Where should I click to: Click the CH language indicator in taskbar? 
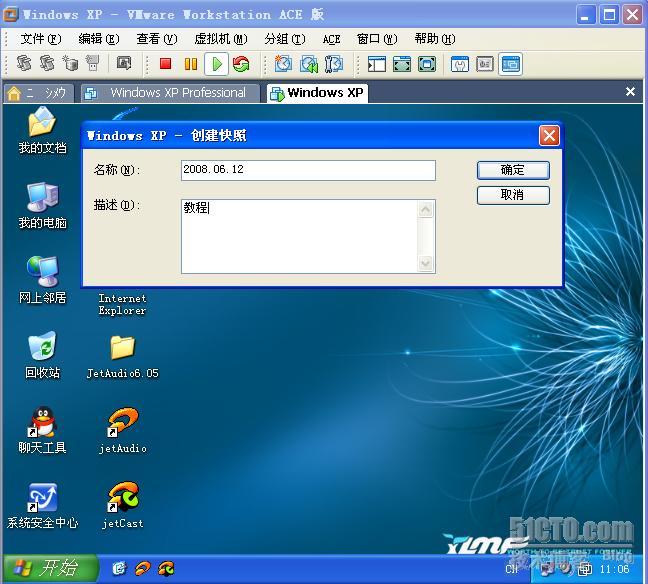[x=512, y=569]
